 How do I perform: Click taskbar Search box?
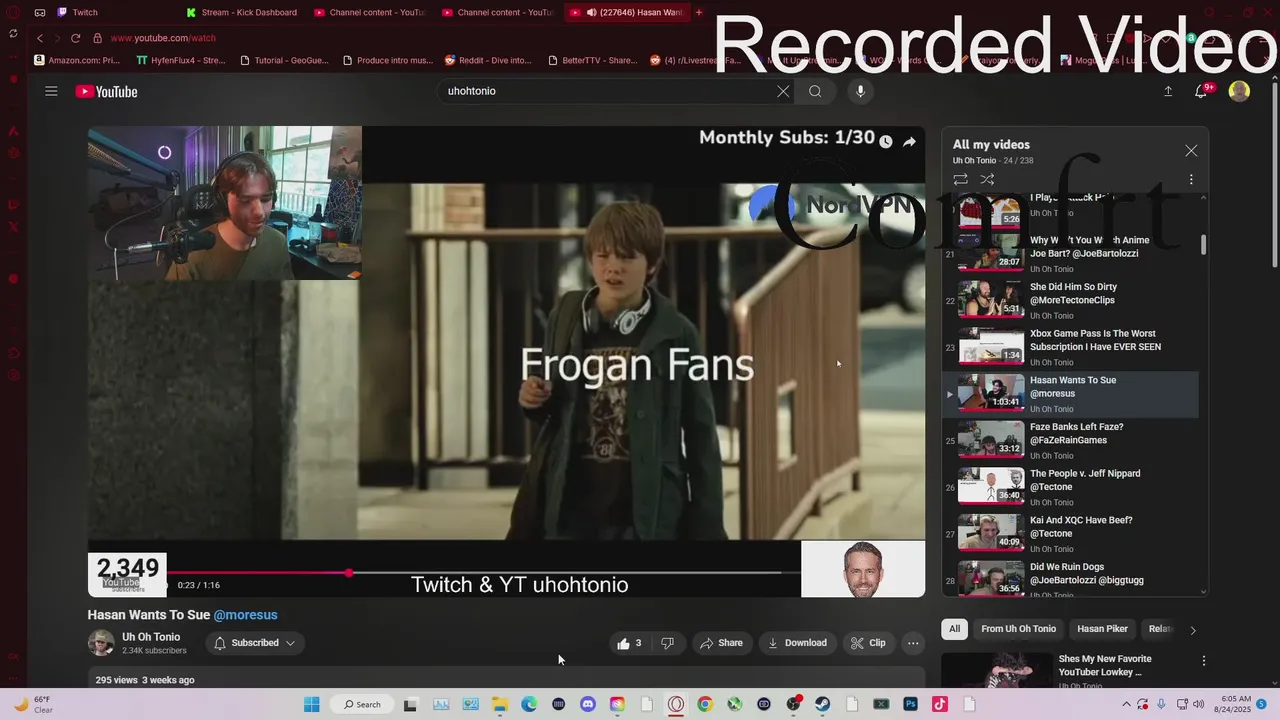point(362,704)
